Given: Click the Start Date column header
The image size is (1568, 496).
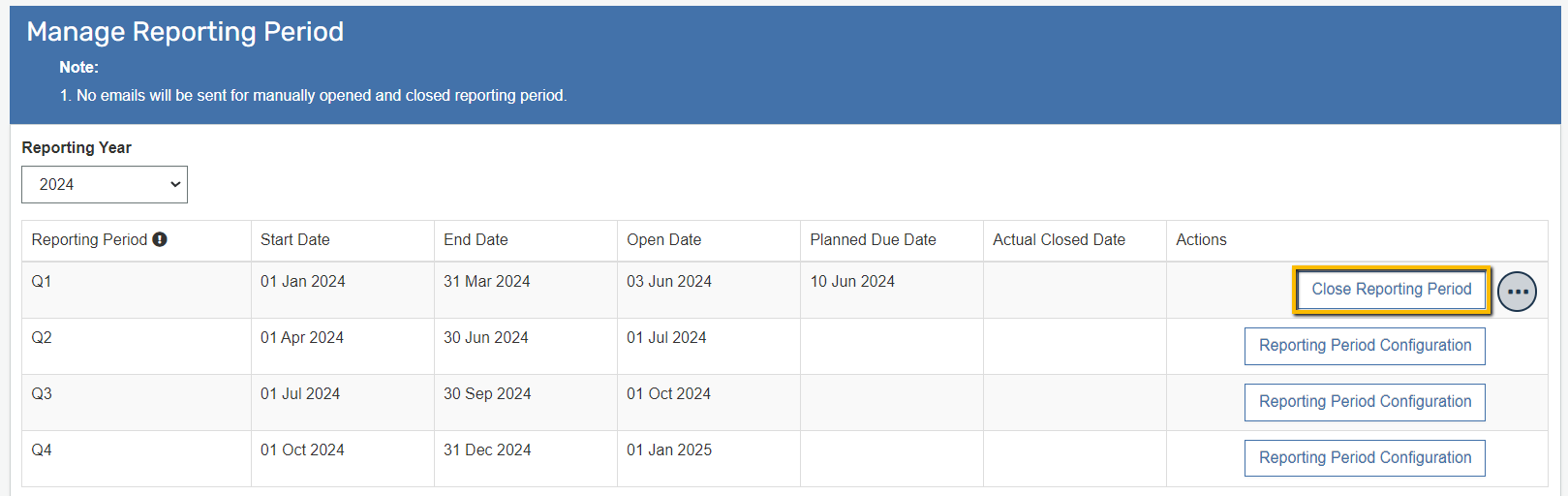Looking at the screenshot, I should click(295, 240).
